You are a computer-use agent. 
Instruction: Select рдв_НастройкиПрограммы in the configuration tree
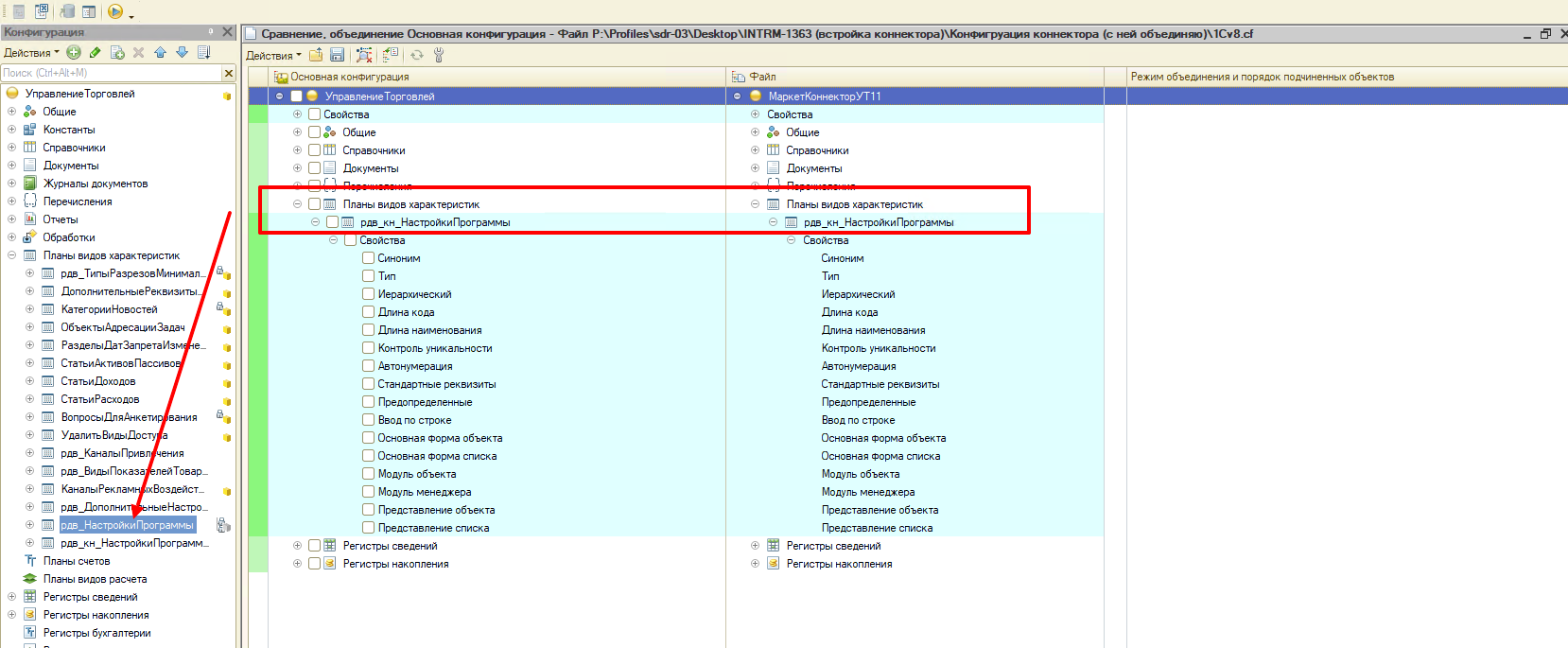coord(127,525)
